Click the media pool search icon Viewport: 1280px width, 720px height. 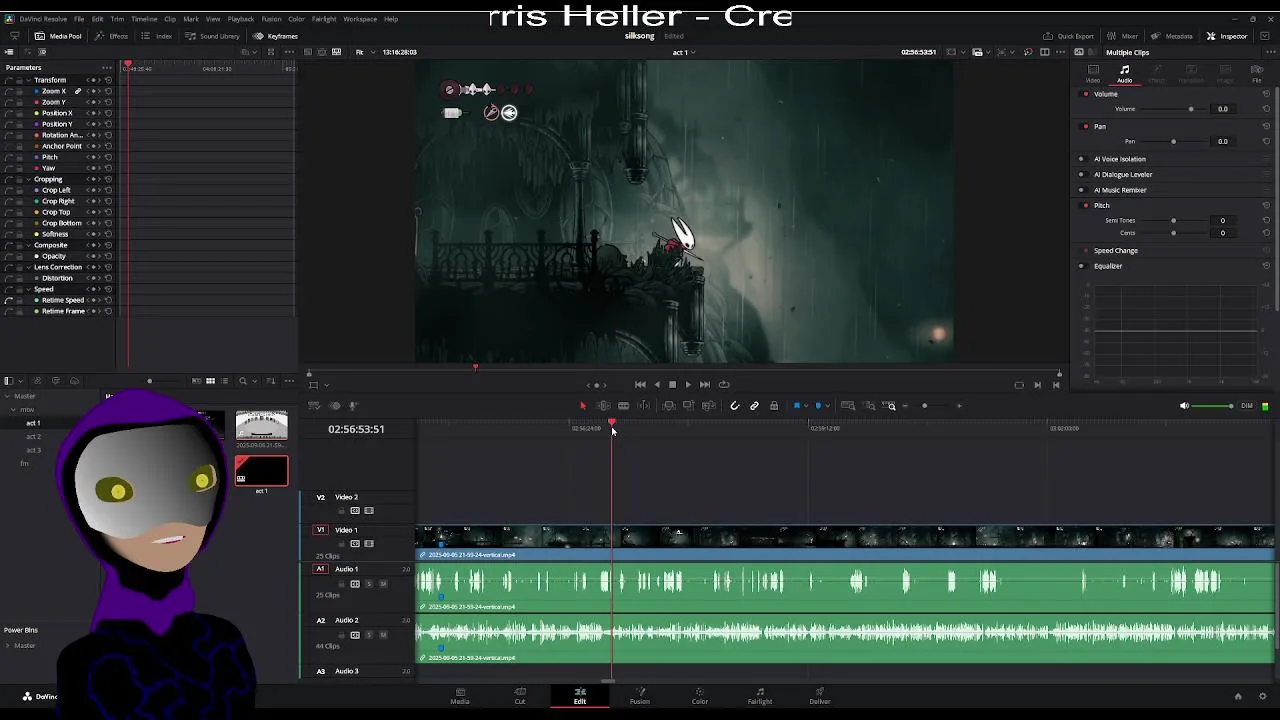click(242, 381)
